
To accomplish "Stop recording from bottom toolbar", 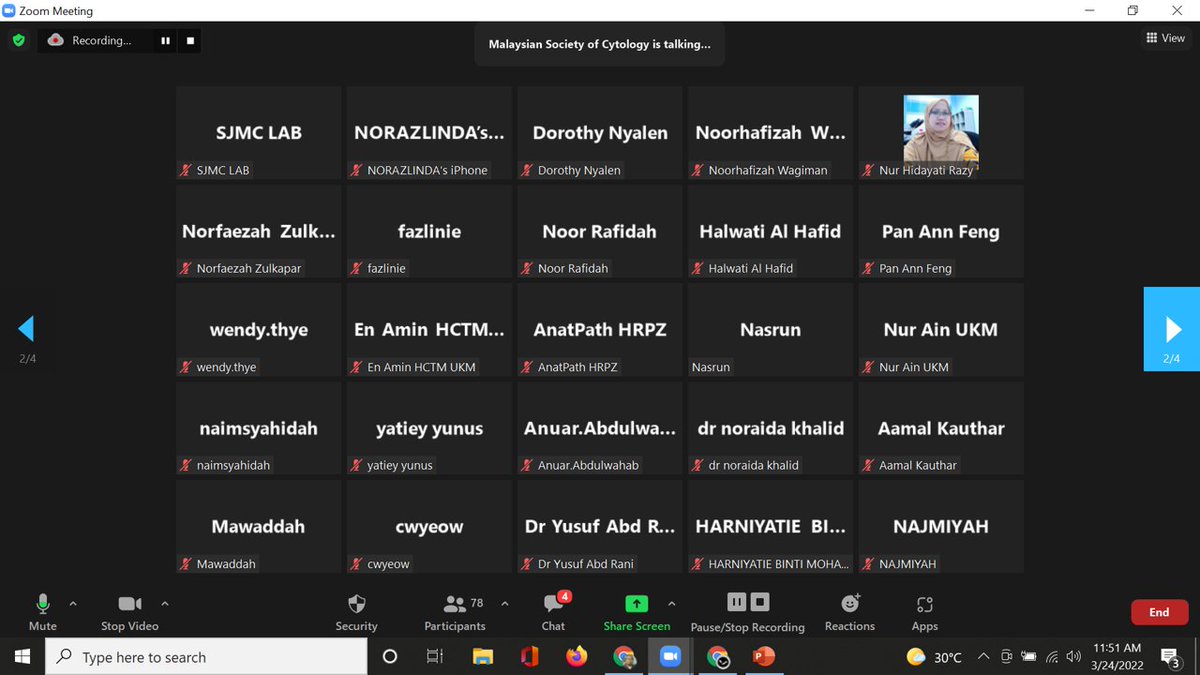I will pyautogui.click(x=760, y=602).
